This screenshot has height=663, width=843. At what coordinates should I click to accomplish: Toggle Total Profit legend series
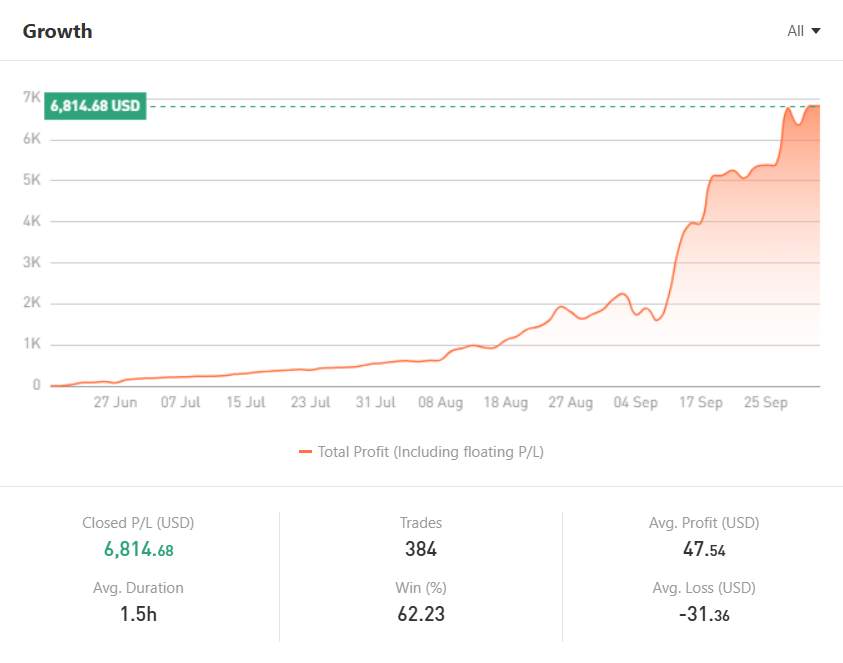430,452
